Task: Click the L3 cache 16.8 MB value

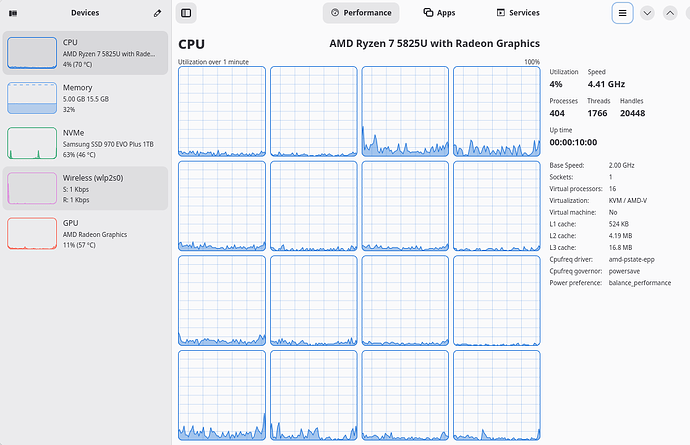Action: [620, 248]
